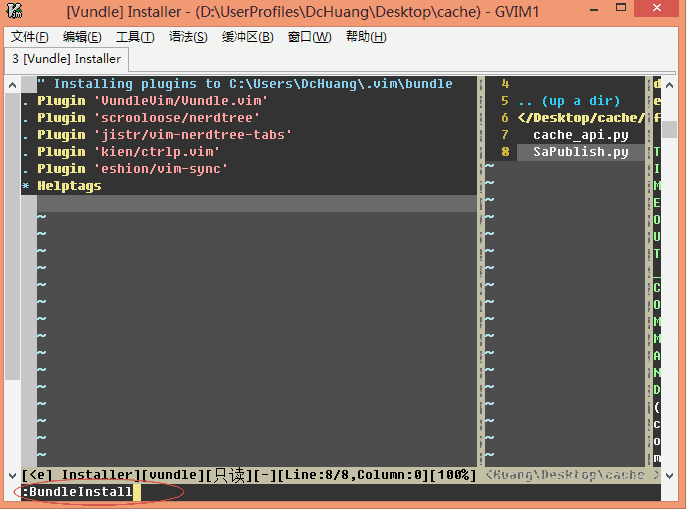687x509 pixels.
Task: Open the 窗口(W) menu
Action: (x=309, y=37)
